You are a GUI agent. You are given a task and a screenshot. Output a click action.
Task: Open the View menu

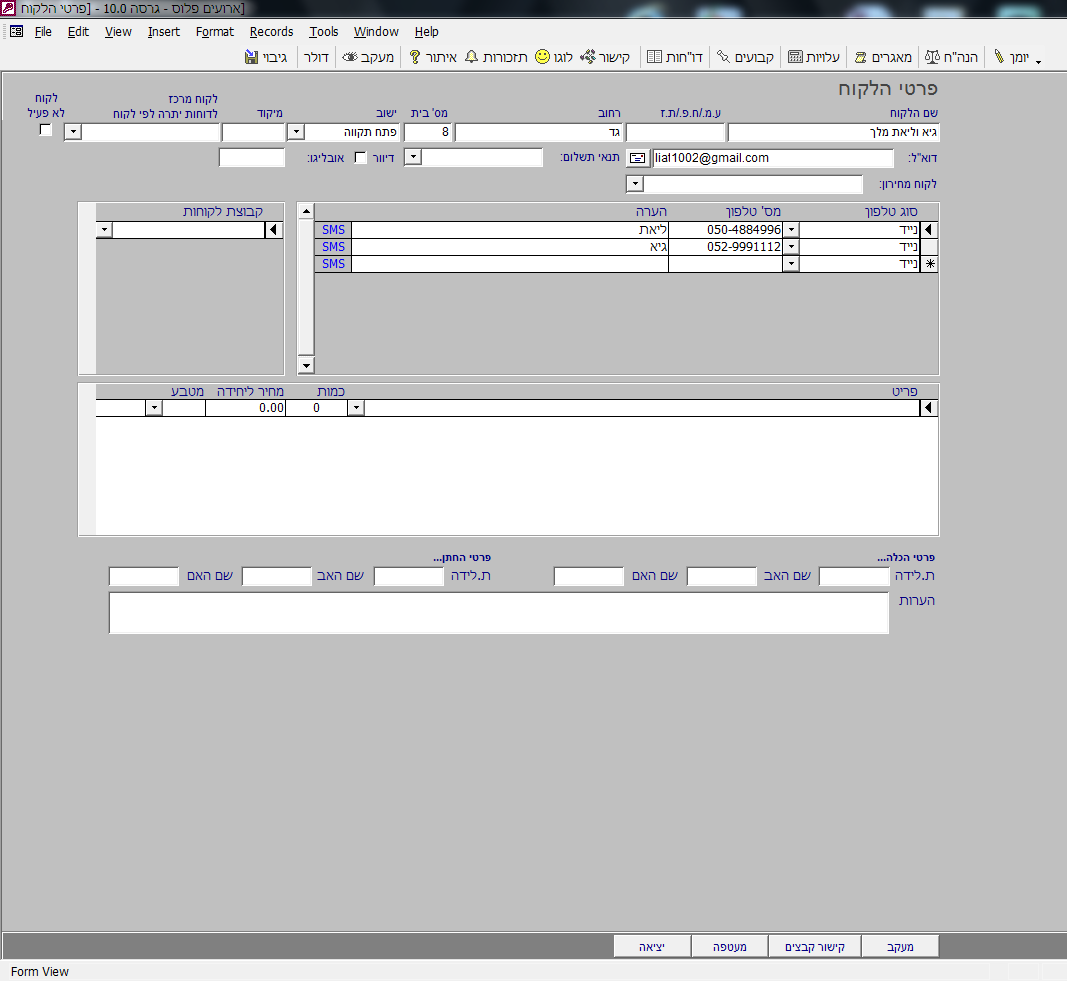[x=118, y=31]
